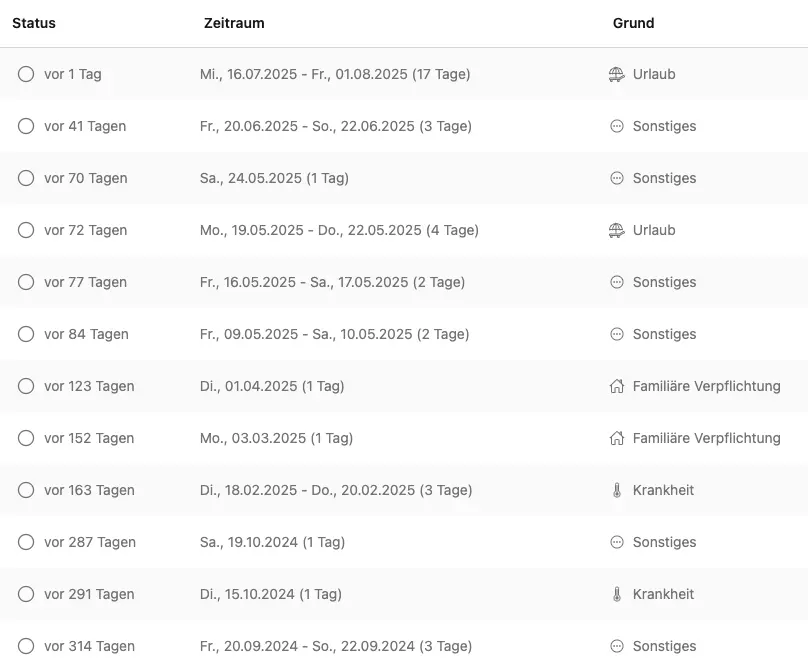The height and width of the screenshot is (672, 808).
Task: Click the Sonstiges icon for 20.06.2025 entry
Action: [616, 126]
